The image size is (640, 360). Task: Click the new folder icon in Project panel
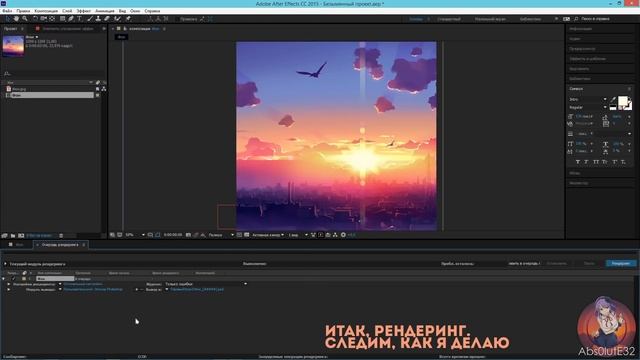click(13, 236)
